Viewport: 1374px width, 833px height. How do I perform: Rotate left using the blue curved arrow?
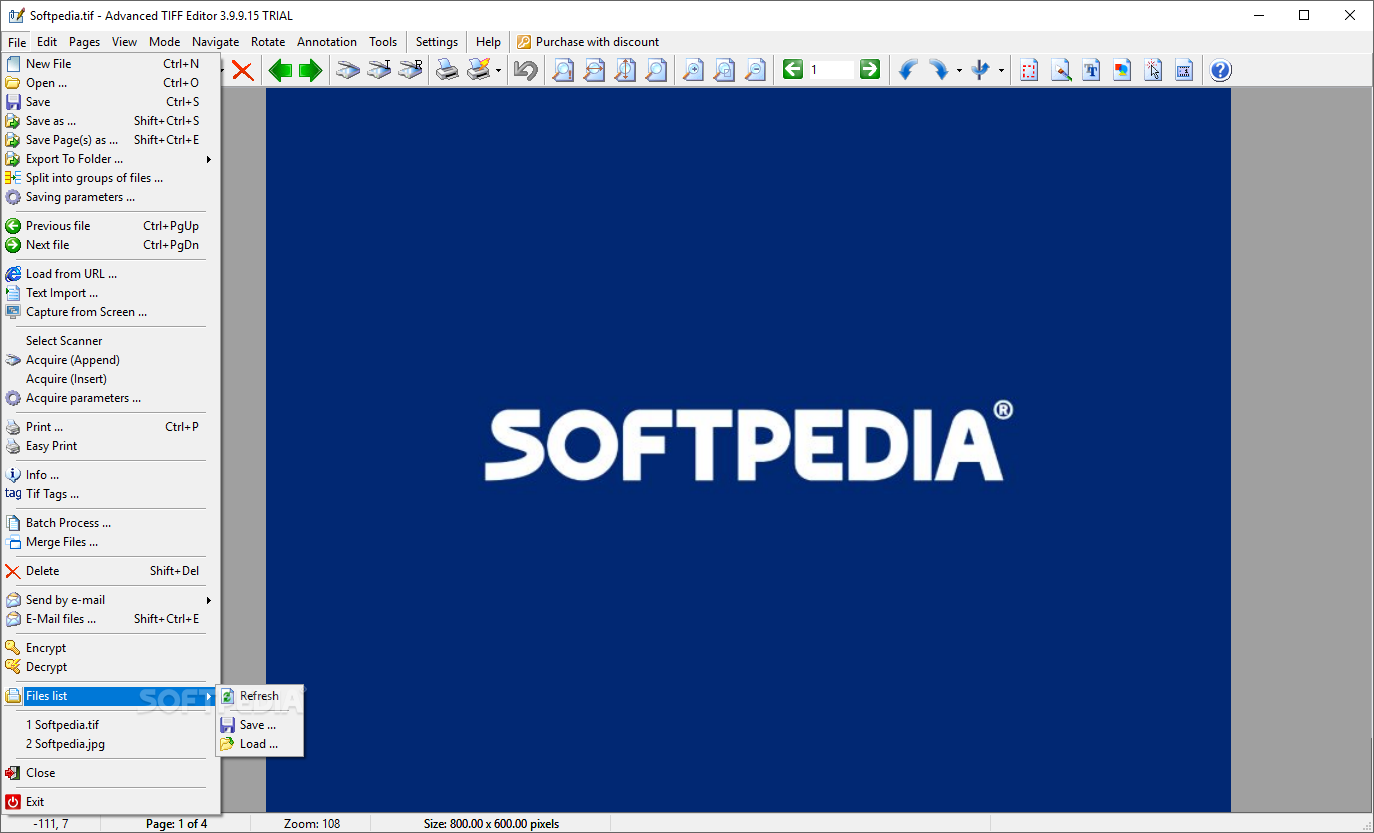pyautogui.click(x=908, y=70)
